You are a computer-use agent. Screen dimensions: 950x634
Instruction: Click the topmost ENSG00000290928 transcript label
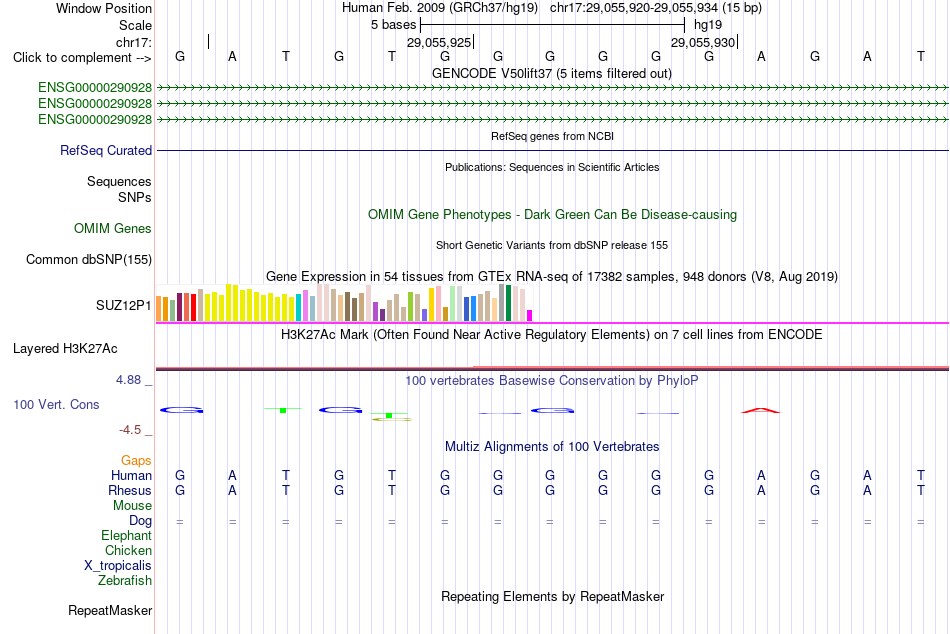[95, 88]
